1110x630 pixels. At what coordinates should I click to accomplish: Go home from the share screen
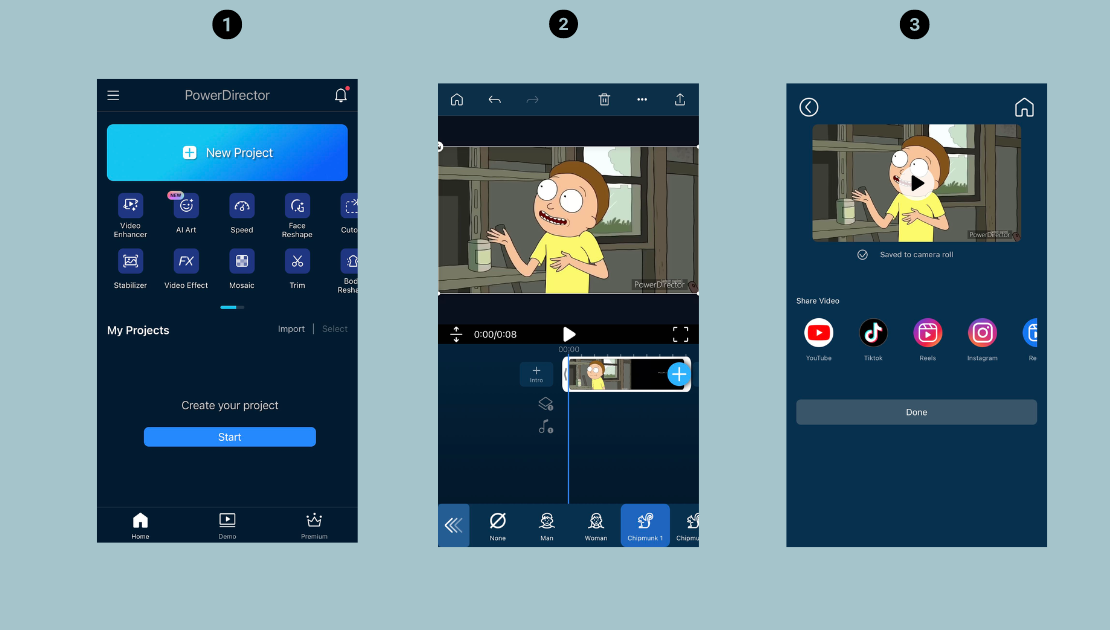1024,107
